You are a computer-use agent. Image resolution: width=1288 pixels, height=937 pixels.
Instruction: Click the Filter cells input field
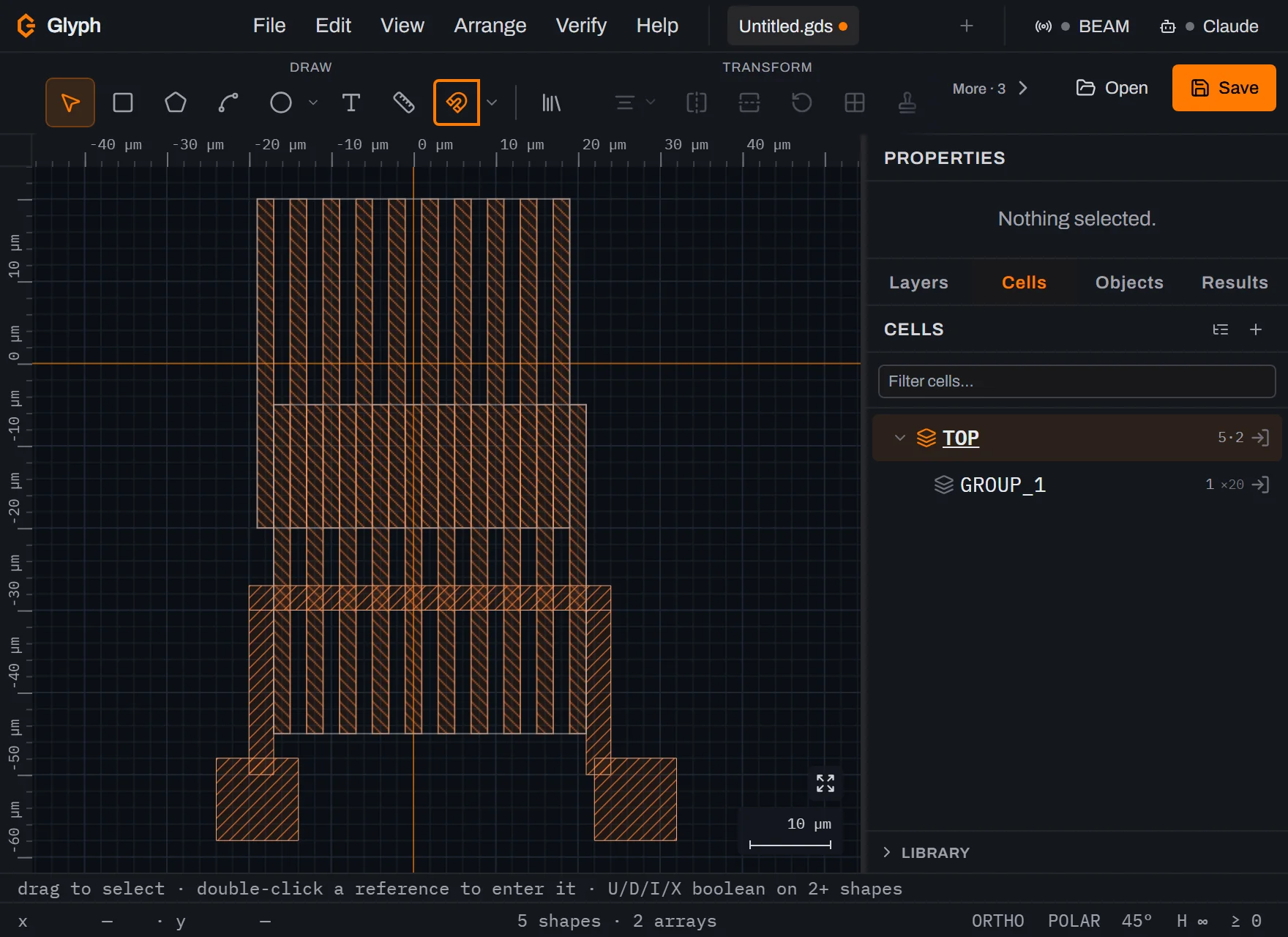coord(1077,381)
